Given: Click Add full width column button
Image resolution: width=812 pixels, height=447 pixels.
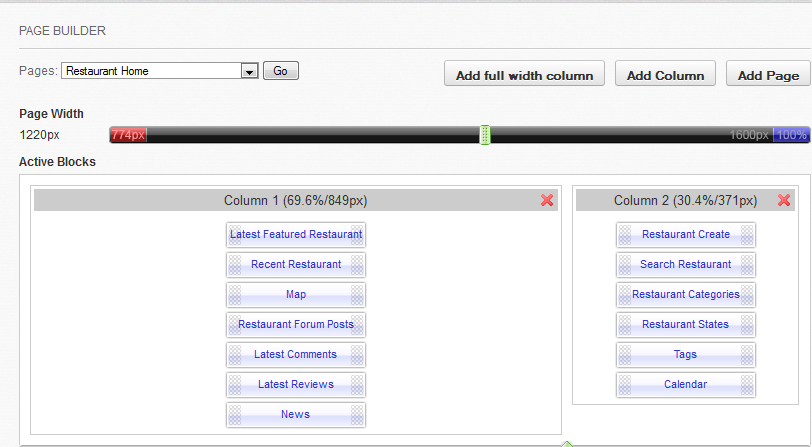Looking at the screenshot, I should tap(524, 75).
